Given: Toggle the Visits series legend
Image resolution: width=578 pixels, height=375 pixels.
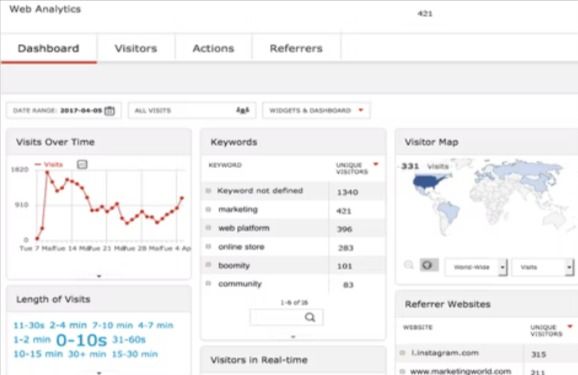Looking at the screenshot, I should click(49, 164).
